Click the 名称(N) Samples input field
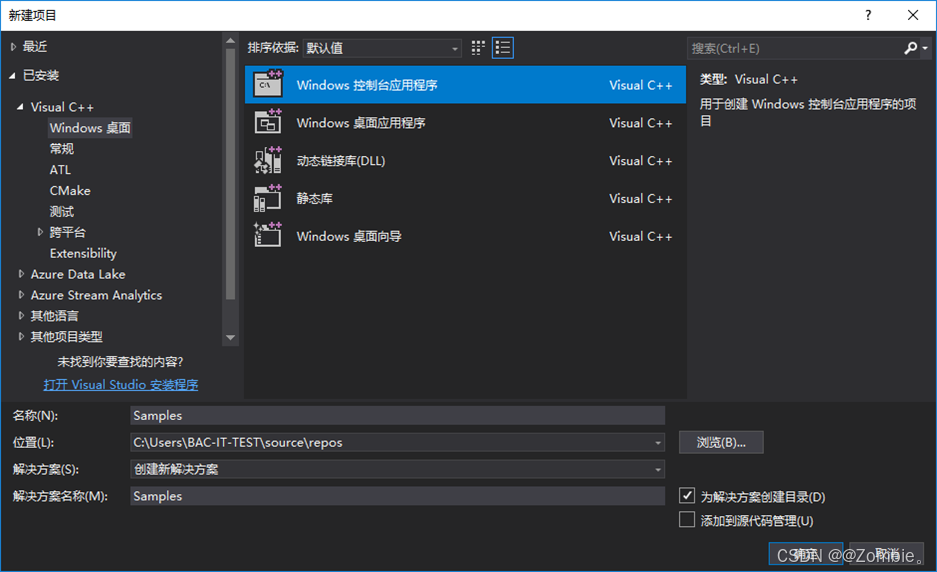The image size is (937, 572). click(397, 415)
